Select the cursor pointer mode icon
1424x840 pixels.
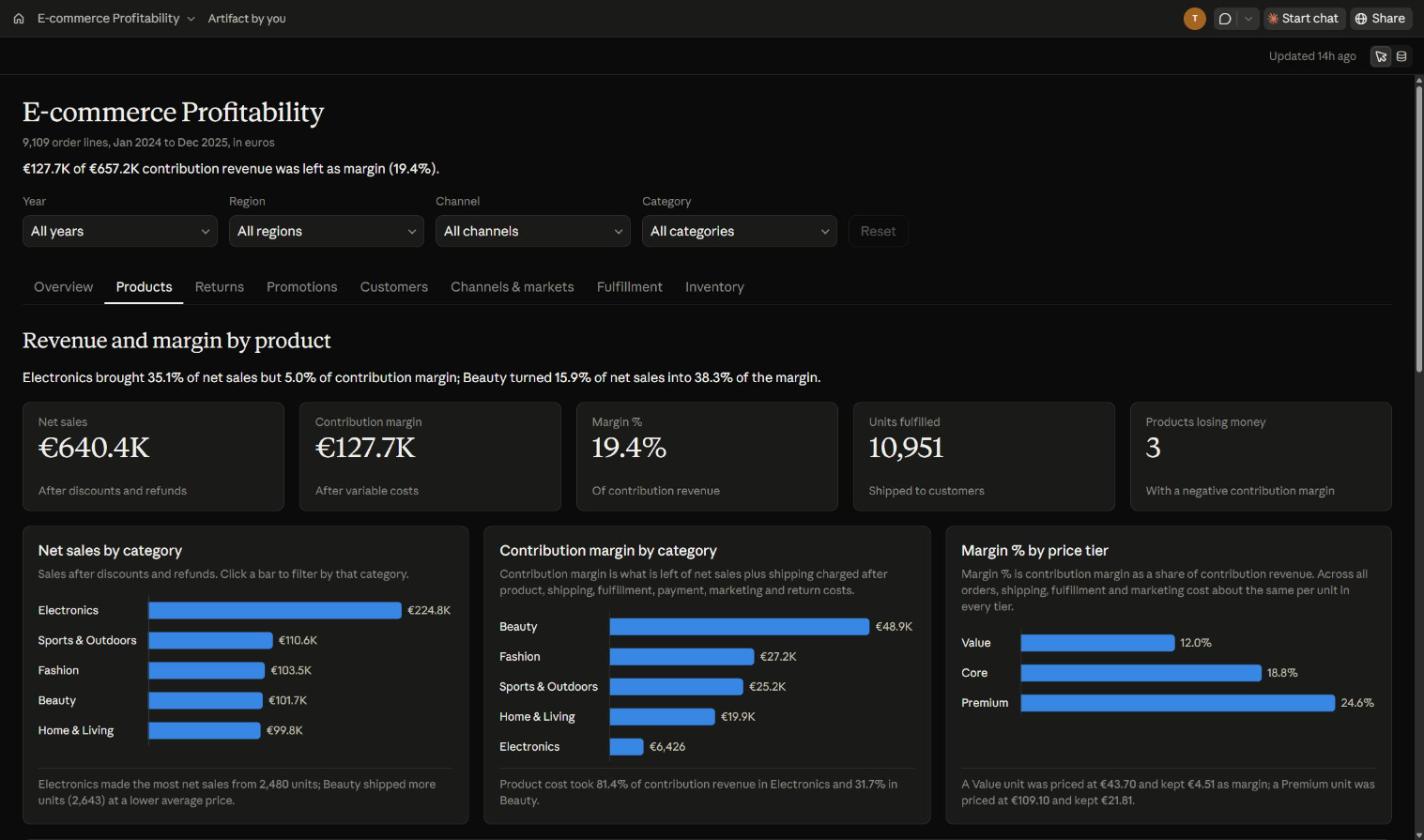click(1381, 56)
